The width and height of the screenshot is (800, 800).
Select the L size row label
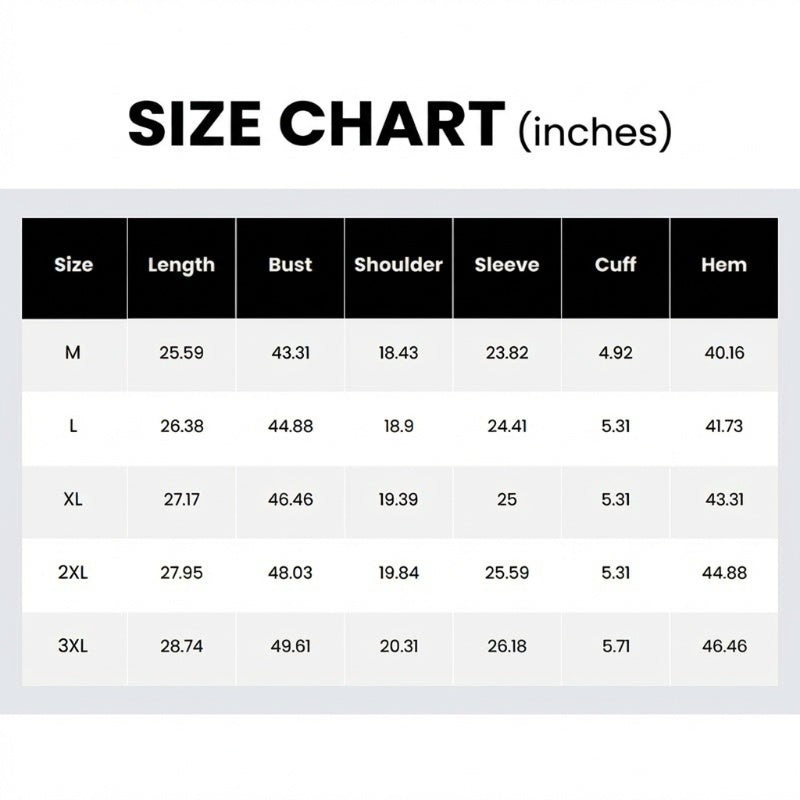tap(73, 426)
